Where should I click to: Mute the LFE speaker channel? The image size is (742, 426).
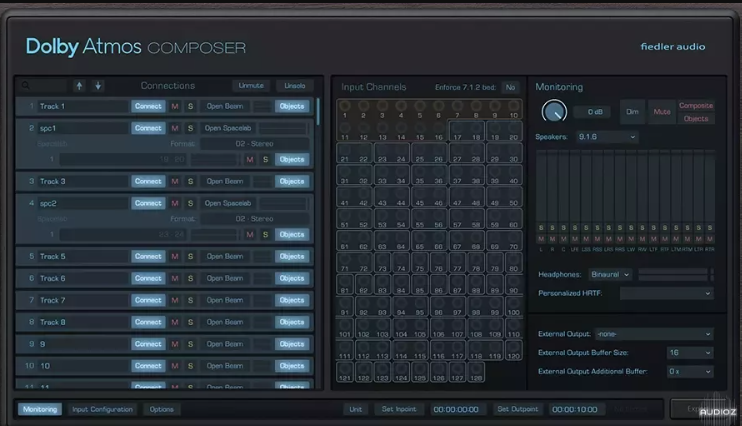click(x=574, y=239)
